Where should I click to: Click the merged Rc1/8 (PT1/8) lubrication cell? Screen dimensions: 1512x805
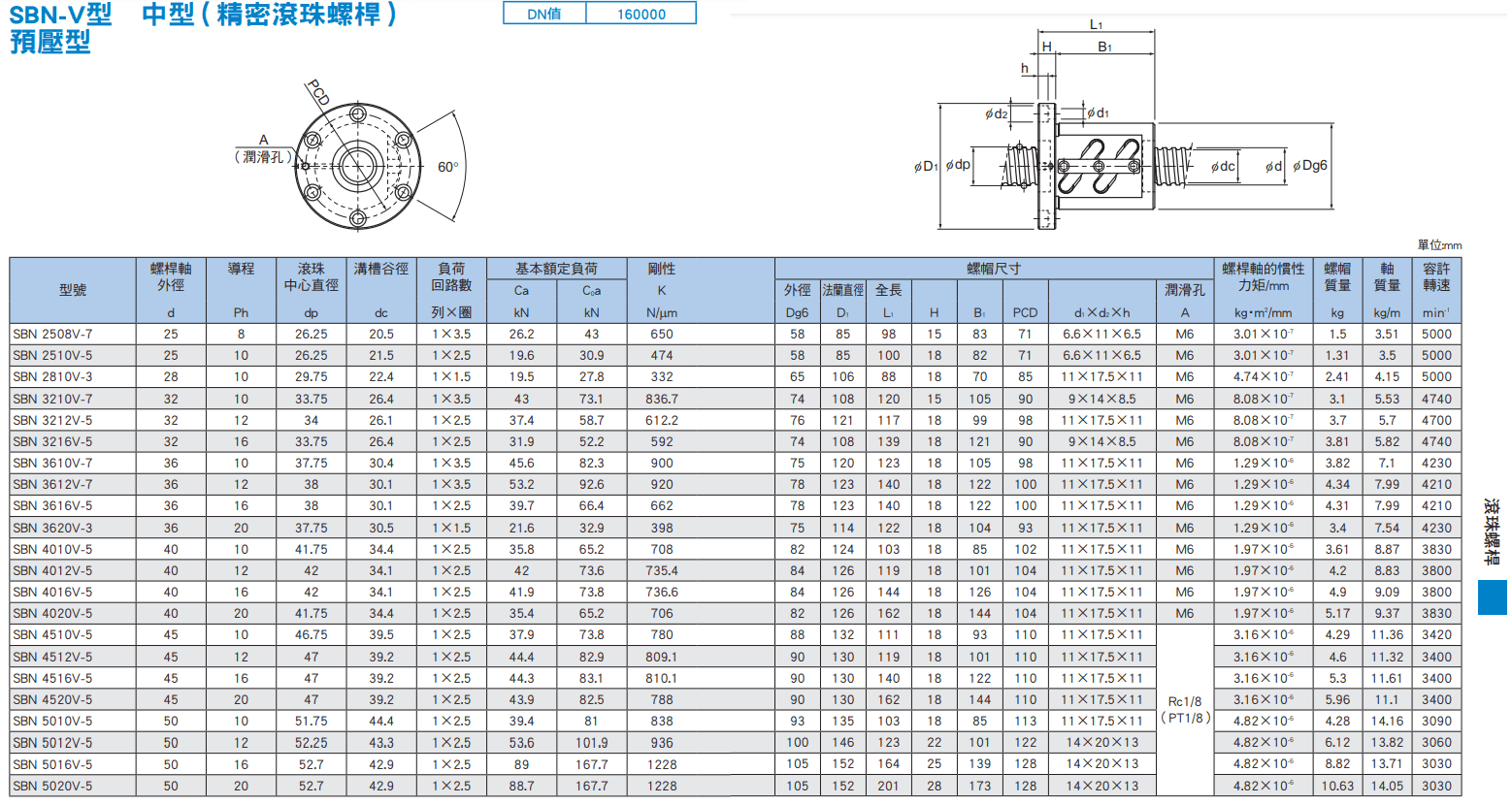click(x=1185, y=710)
